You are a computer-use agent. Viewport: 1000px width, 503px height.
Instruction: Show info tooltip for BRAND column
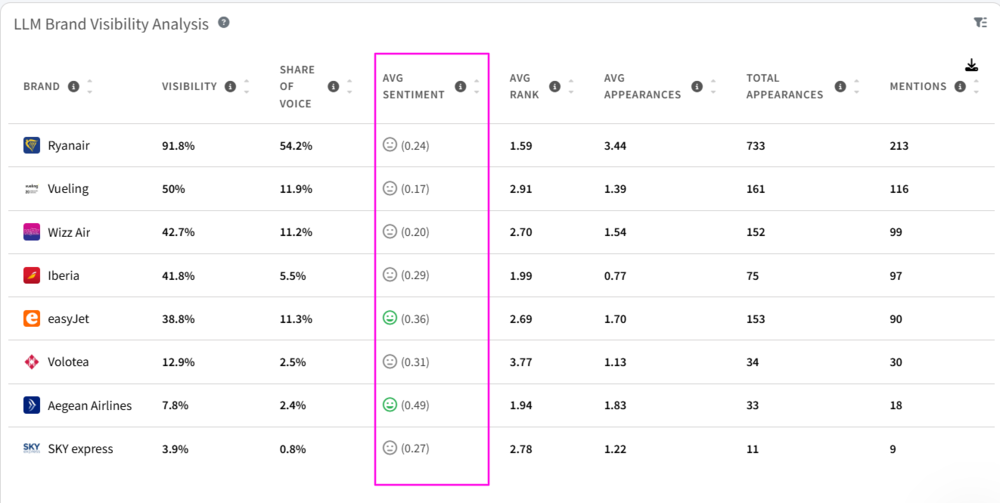(x=74, y=86)
